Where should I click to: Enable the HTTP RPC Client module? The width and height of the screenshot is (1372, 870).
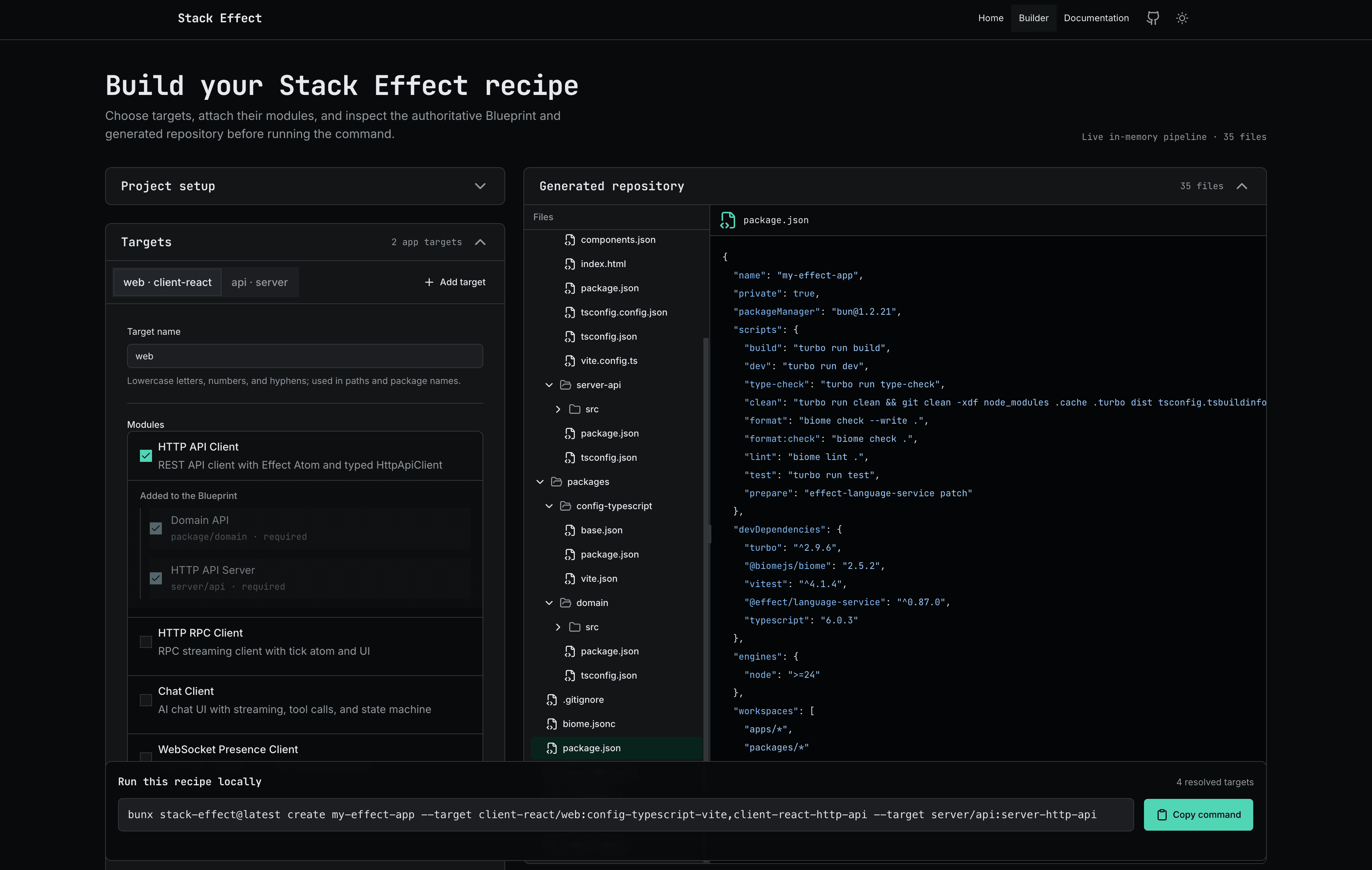click(x=146, y=642)
